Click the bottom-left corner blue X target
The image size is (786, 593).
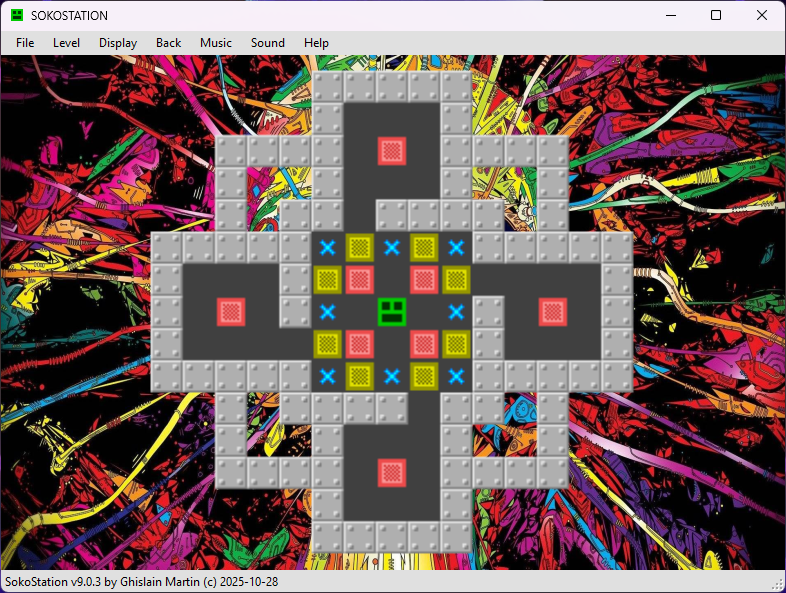327,376
